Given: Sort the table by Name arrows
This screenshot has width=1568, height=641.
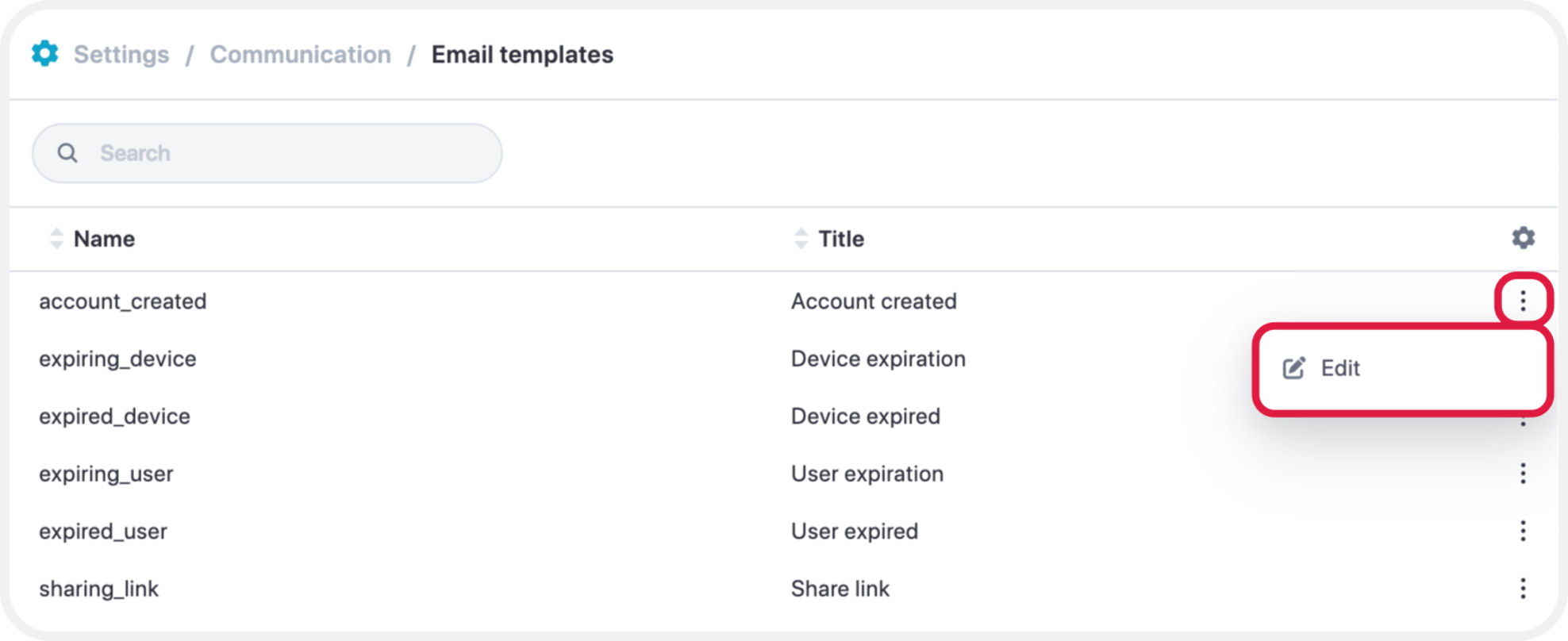Looking at the screenshot, I should point(56,239).
